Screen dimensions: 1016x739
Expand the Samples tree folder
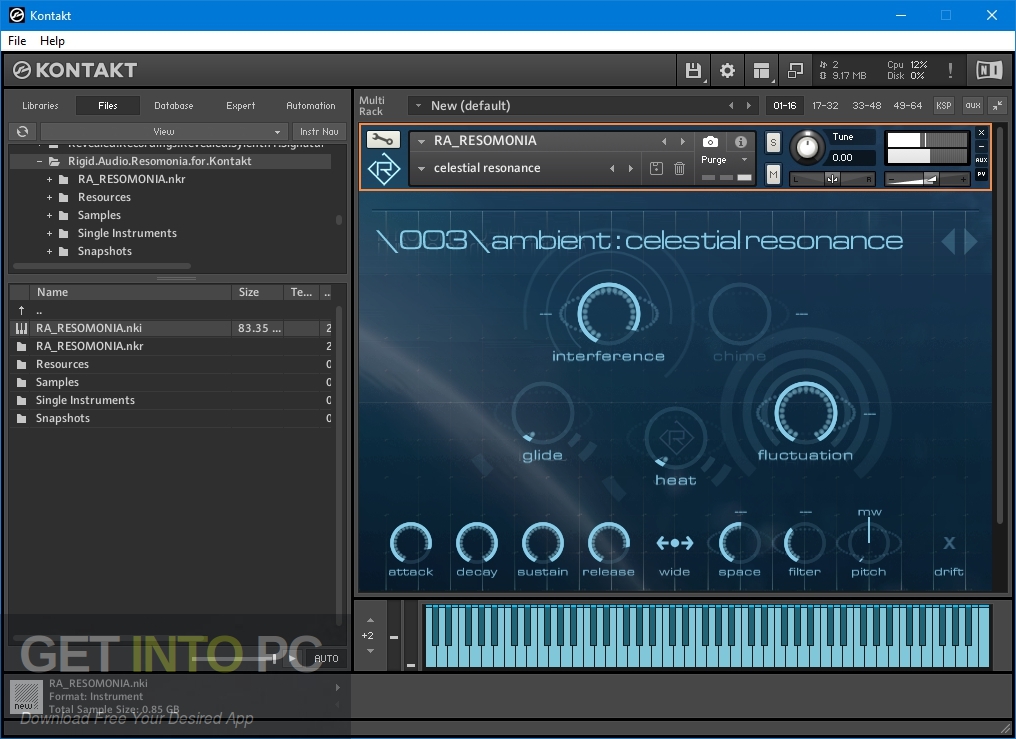(x=49, y=216)
